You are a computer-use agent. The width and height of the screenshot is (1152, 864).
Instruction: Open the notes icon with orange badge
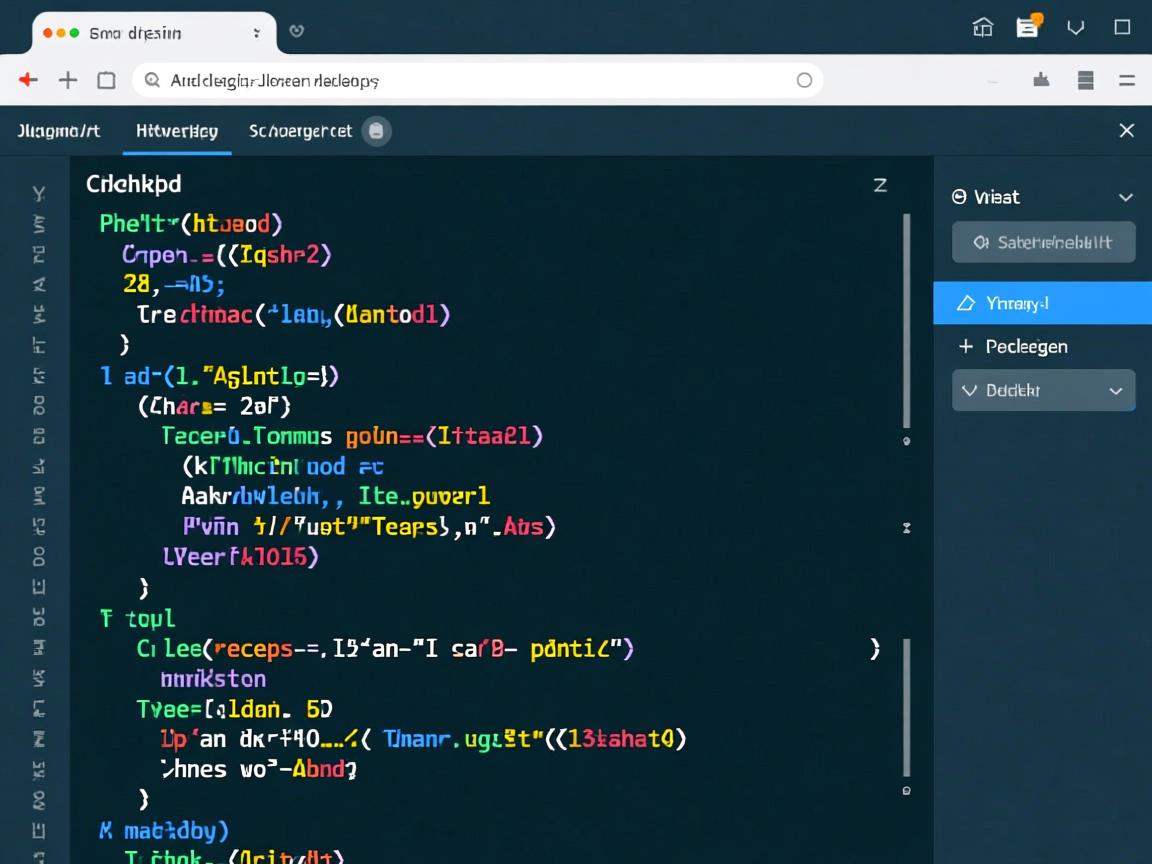1027,27
